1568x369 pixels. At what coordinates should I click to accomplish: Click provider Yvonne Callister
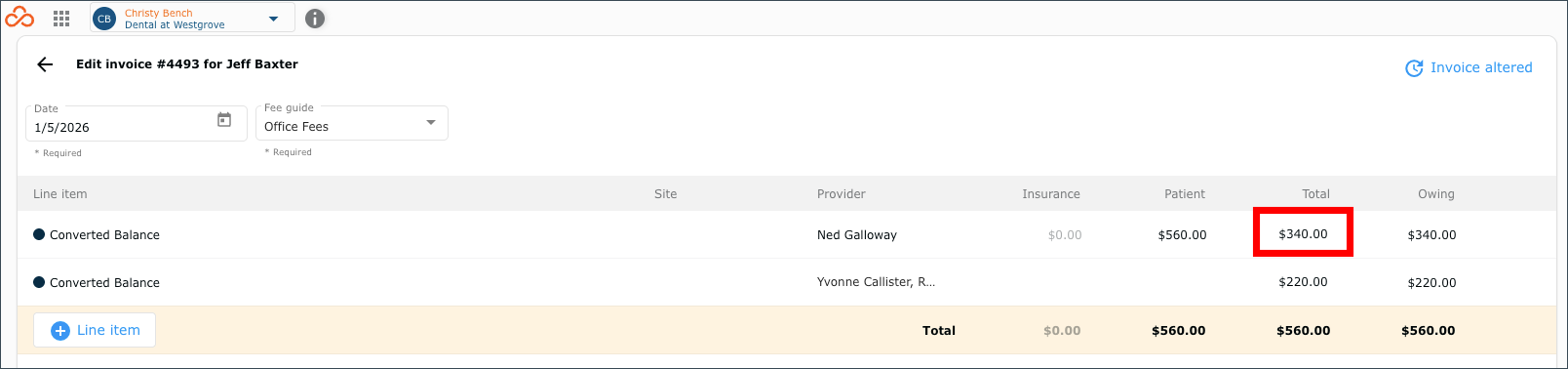876,282
